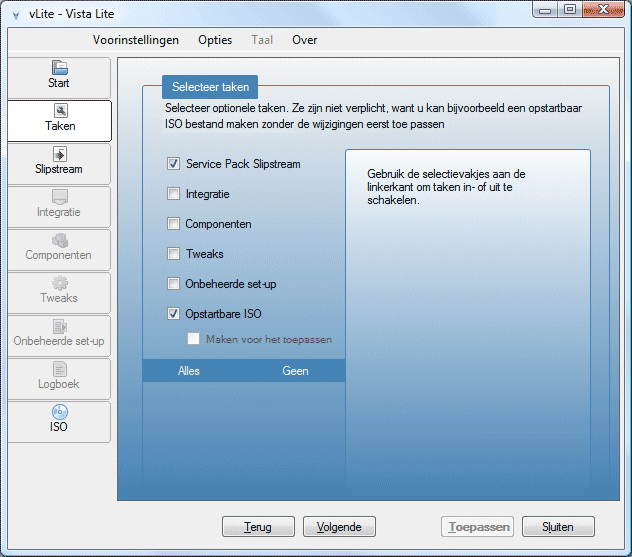Viewport: 632px width, 557px height.
Task: Open the Logboek sidebar icon
Action: pos(60,369)
